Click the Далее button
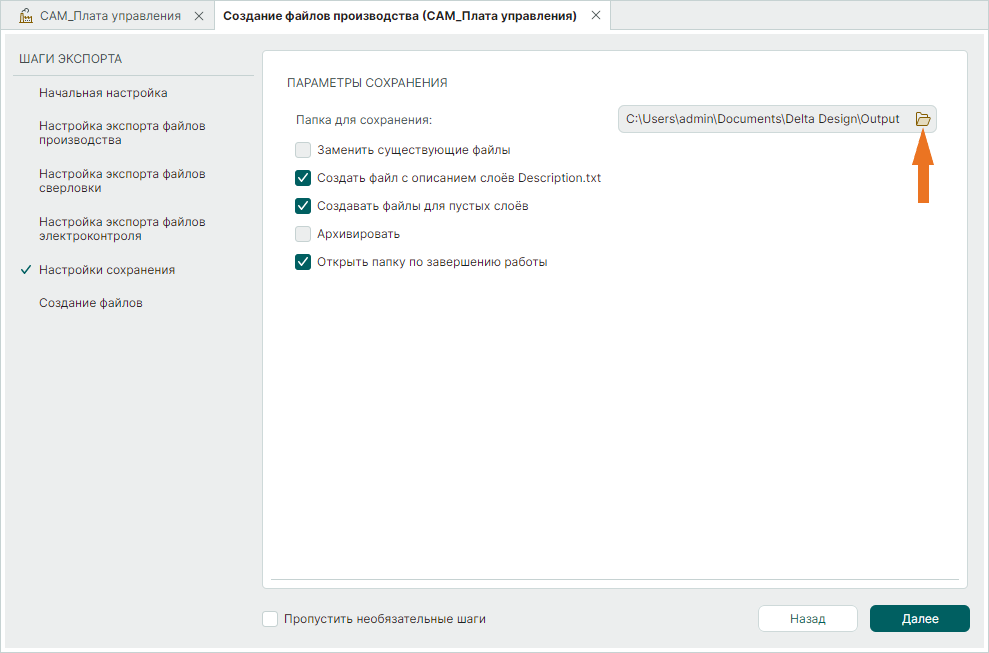 919,619
